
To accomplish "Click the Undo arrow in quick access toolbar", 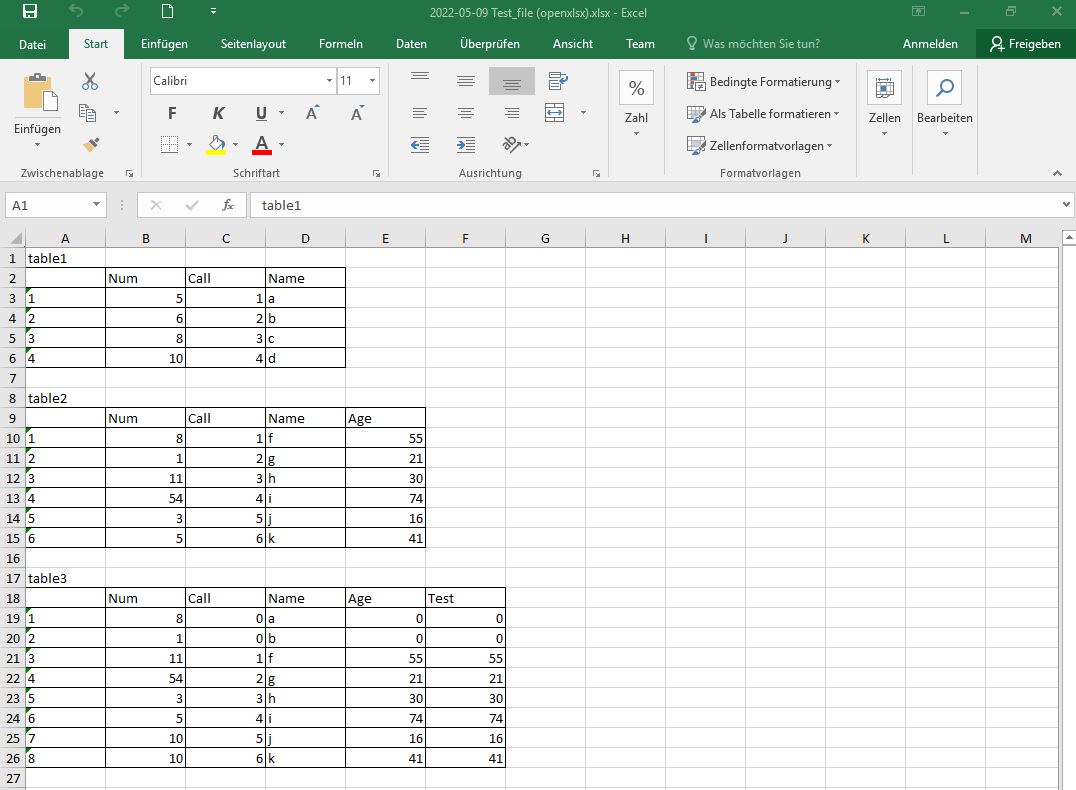I will 76,11.
